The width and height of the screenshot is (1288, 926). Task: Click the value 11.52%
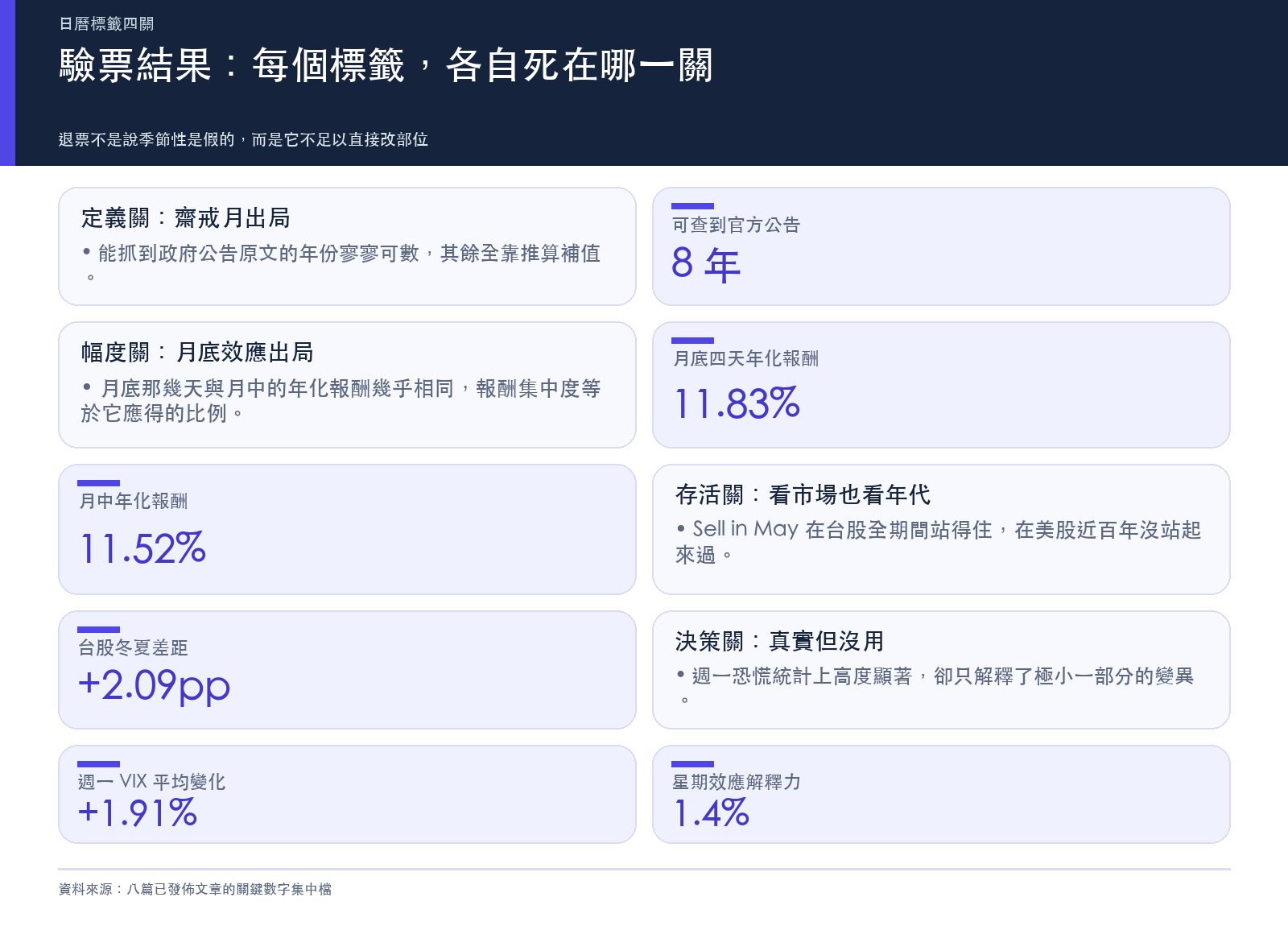[142, 548]
